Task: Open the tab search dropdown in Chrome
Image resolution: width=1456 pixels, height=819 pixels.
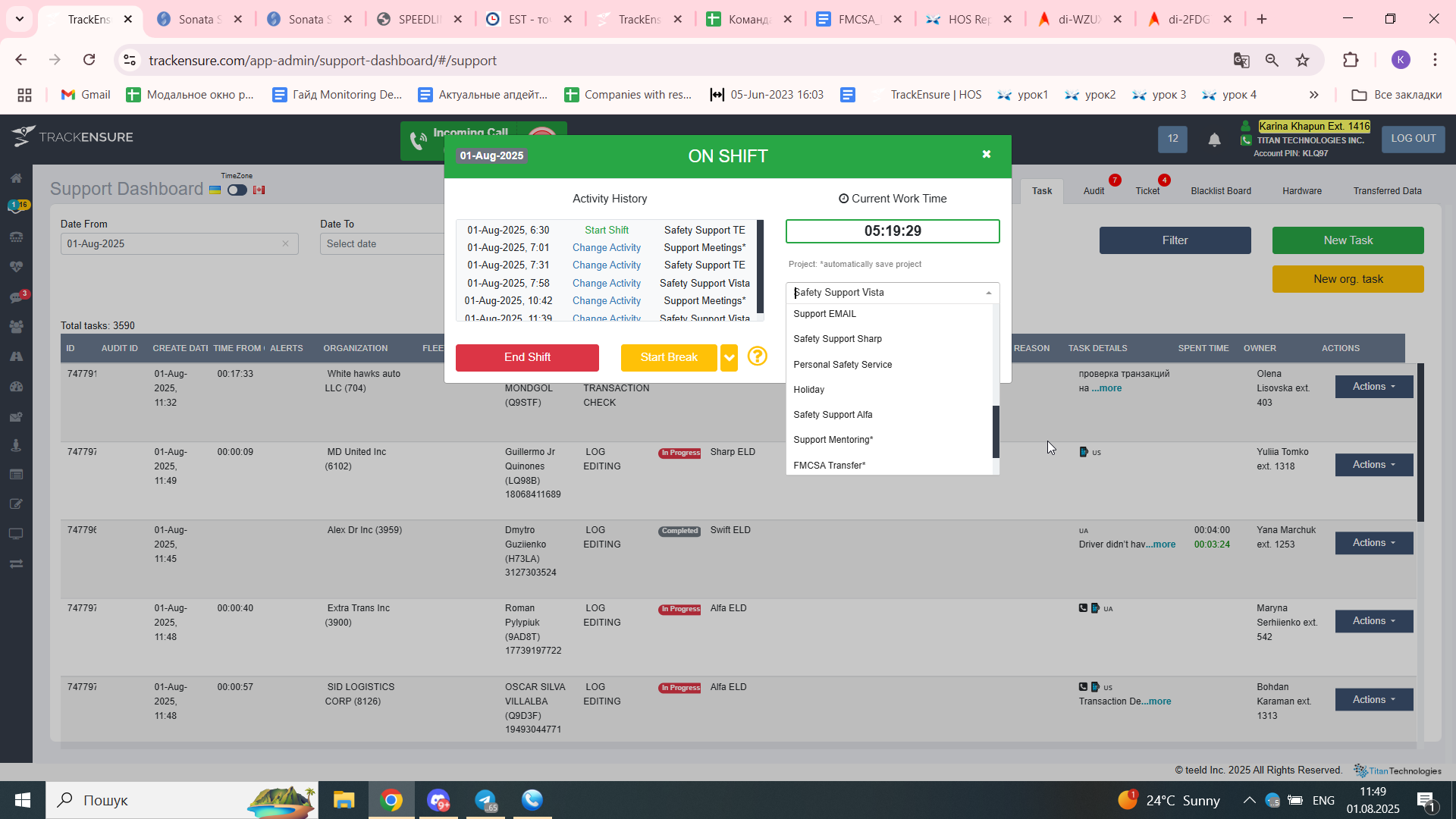Action: tap(20, 19)
